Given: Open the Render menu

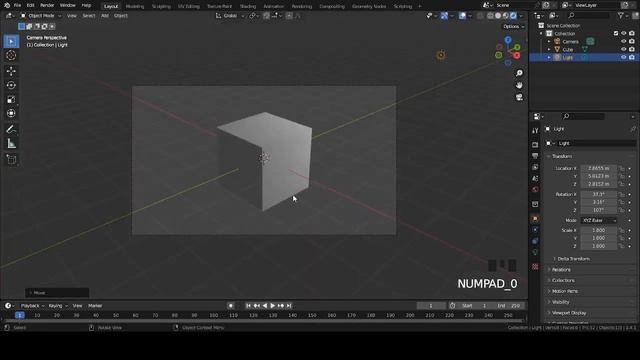Looking at the screenshot, I should click(47, 5).
